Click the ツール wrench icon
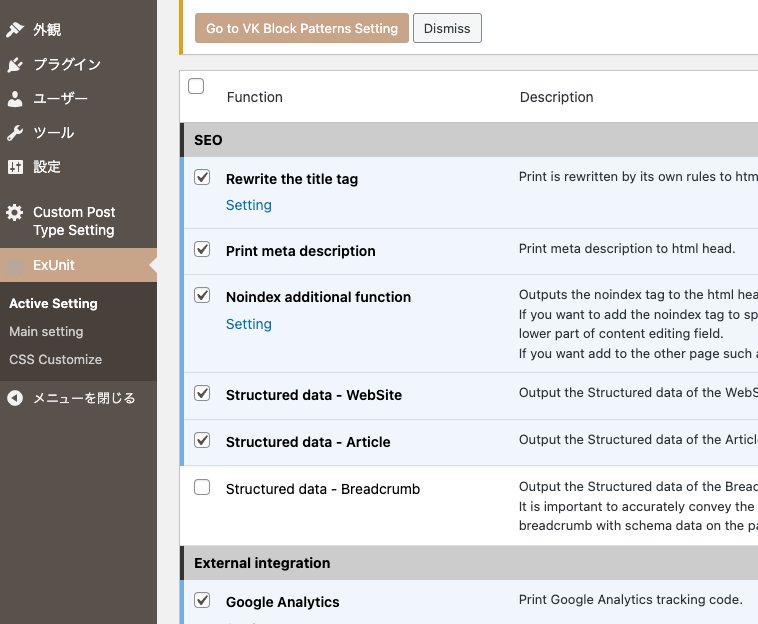This screenshot has width=758, height=624. pos(15,133)
